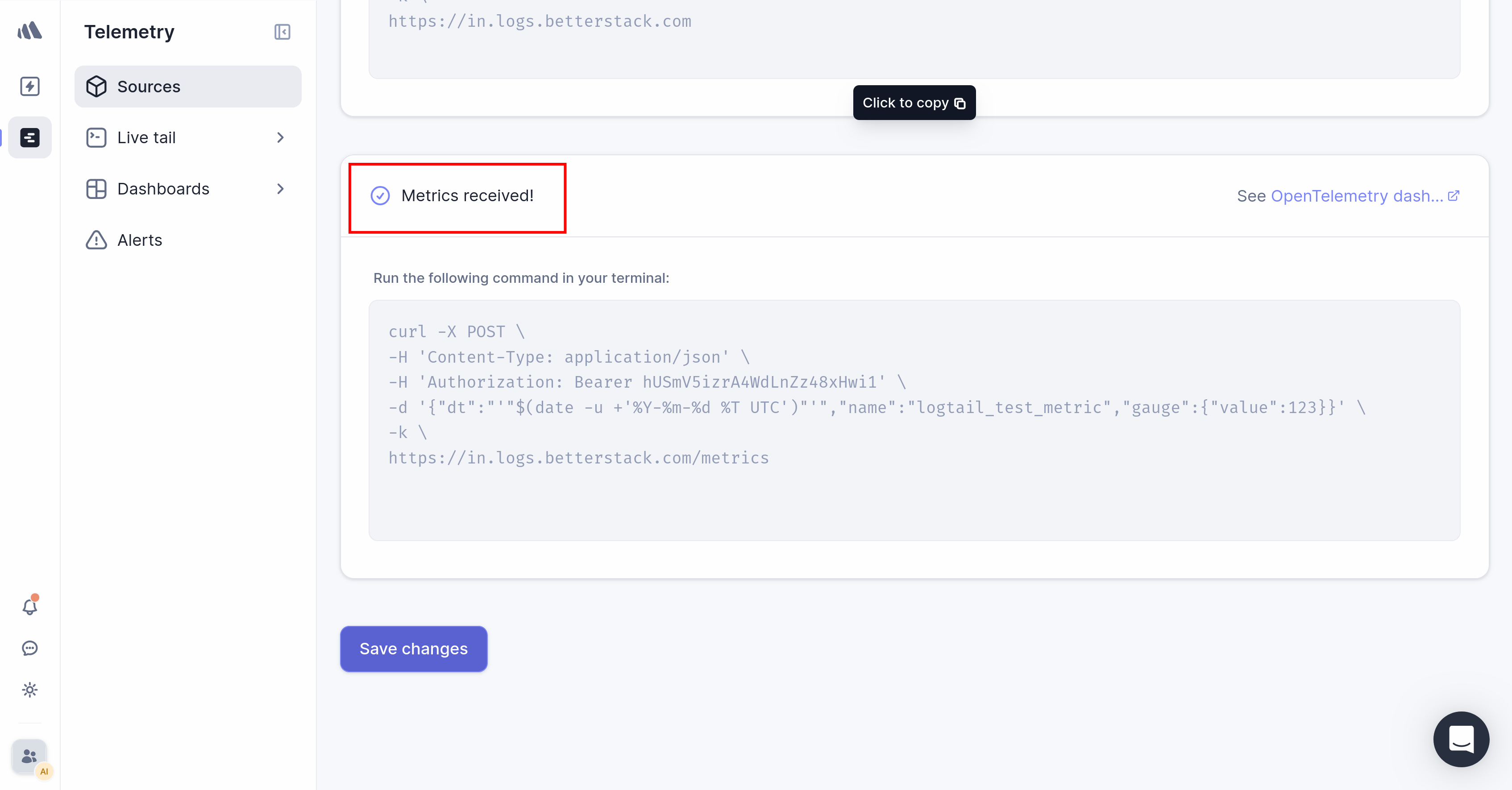Click the Authorization Bearer token line
Image resolution: width=1512 pixels, height=790 pixels.
648,382
